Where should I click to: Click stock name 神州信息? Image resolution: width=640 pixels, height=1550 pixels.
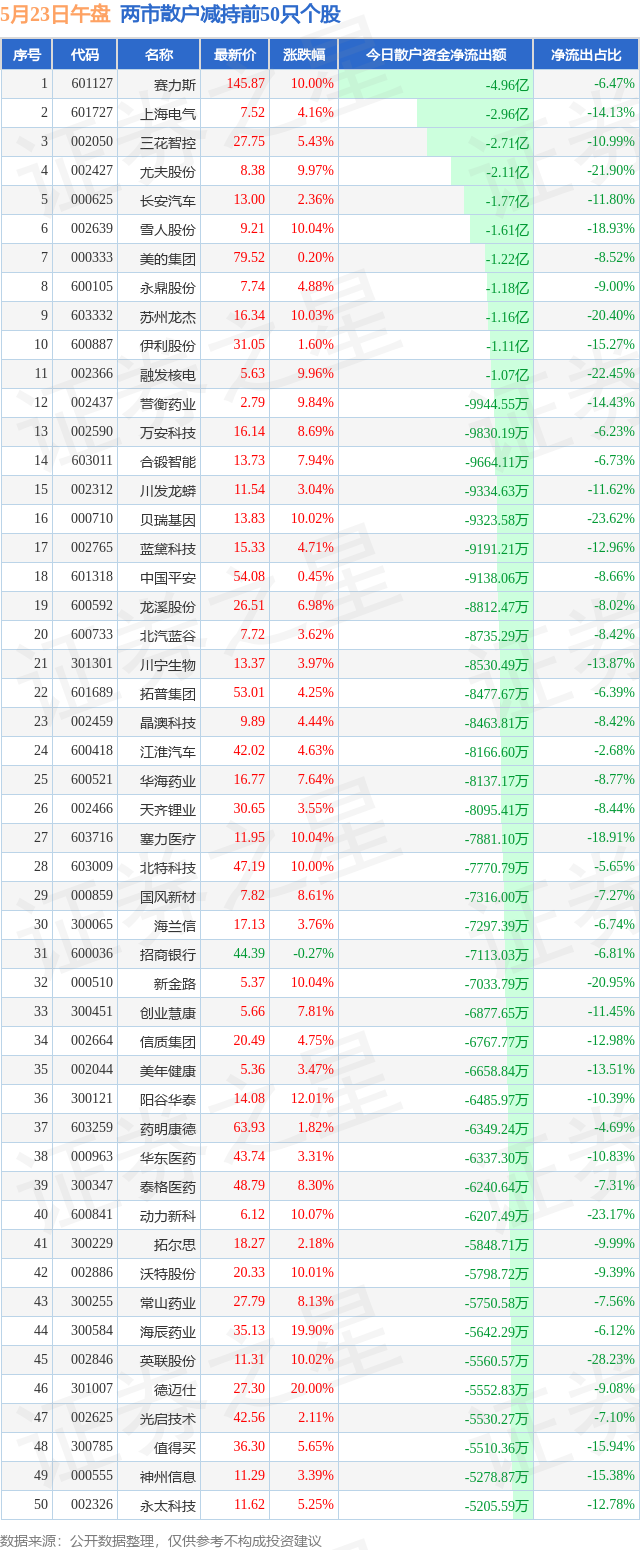tap(169, 1476)
